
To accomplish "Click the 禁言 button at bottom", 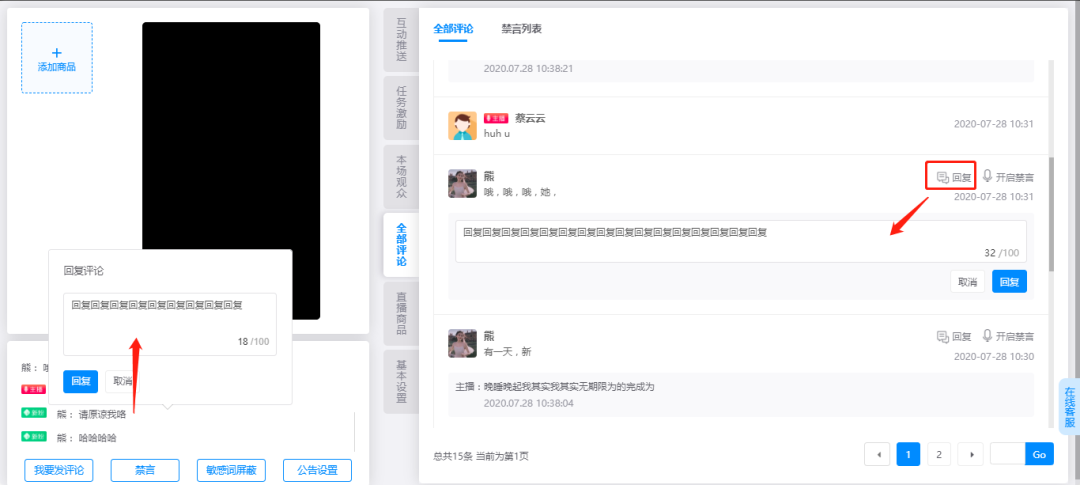I will pyautogui.click(x=145, y=471).
